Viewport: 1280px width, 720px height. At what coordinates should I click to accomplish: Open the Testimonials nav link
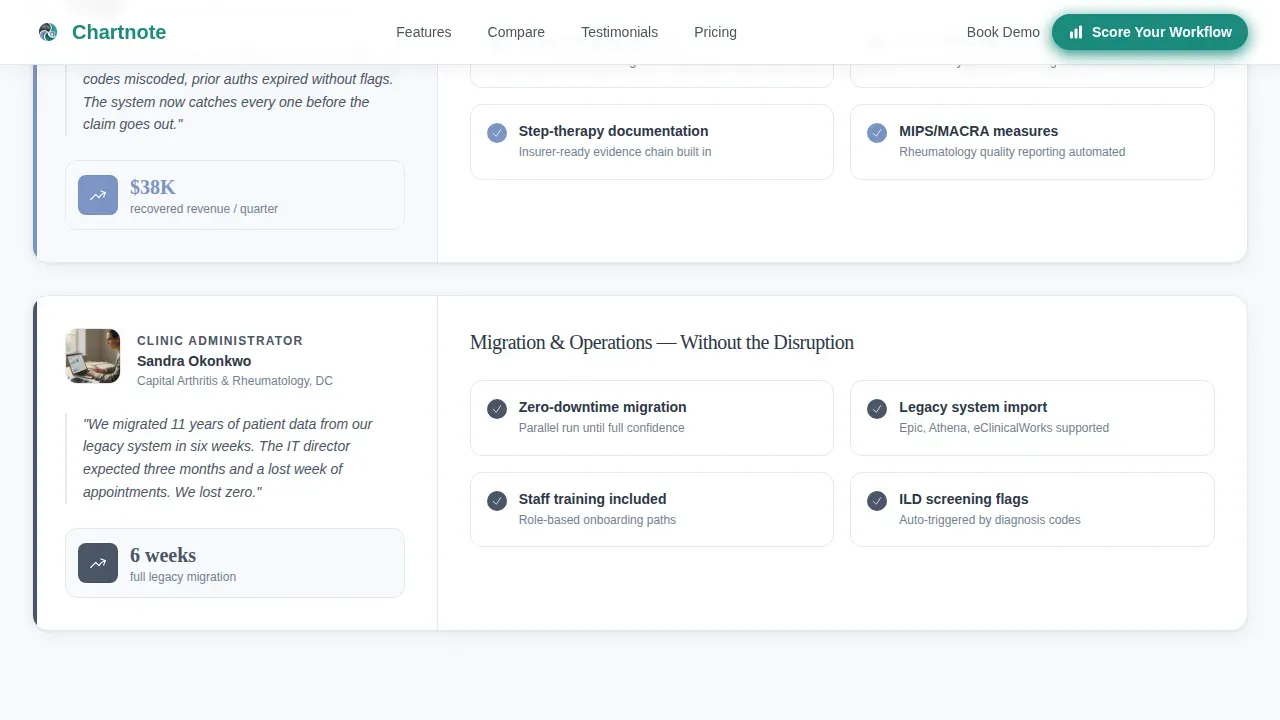pyautogui.click(x=619, y=32)
